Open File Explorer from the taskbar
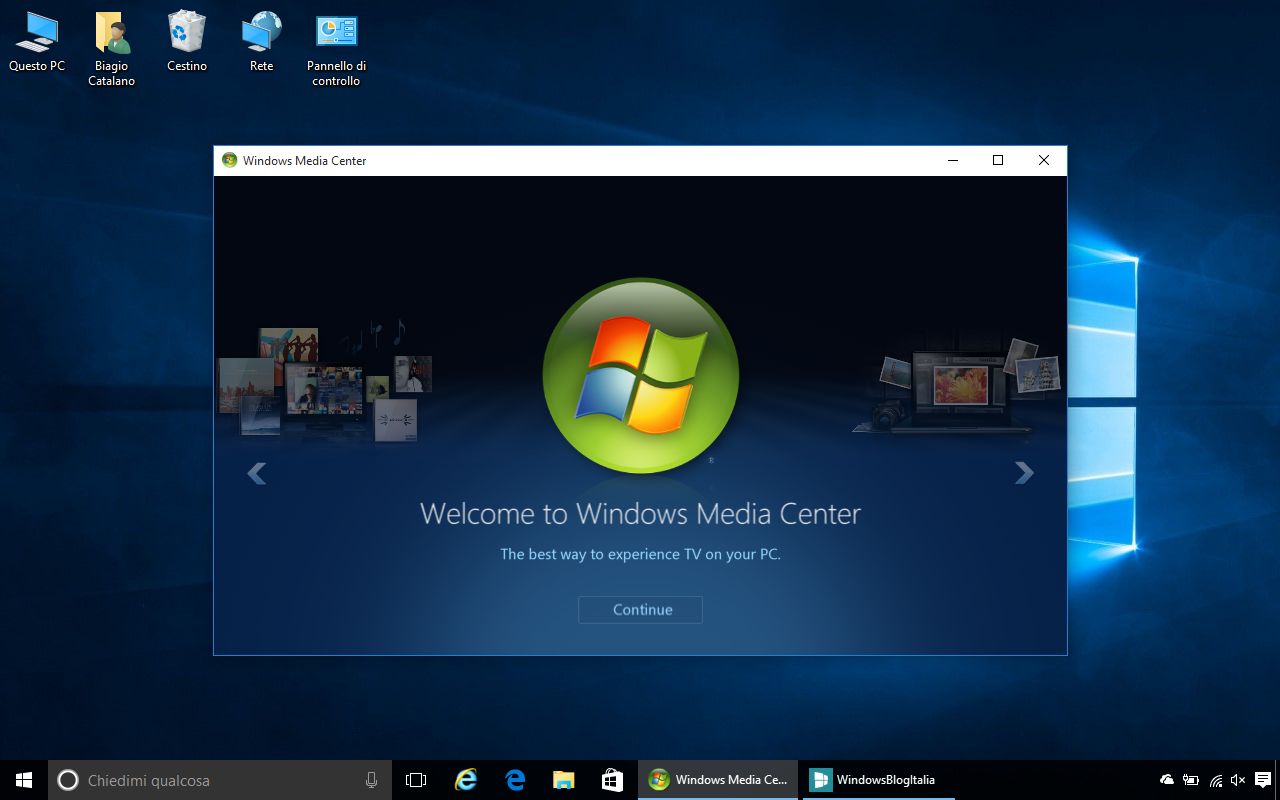1280x800 pixels. click(x=563, y=779)
